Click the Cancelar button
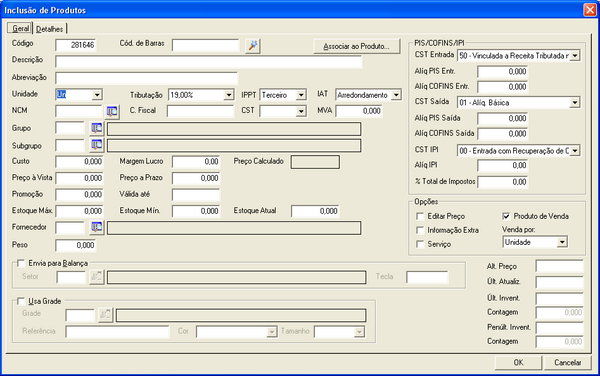600x376 pixels. [567, 362]
